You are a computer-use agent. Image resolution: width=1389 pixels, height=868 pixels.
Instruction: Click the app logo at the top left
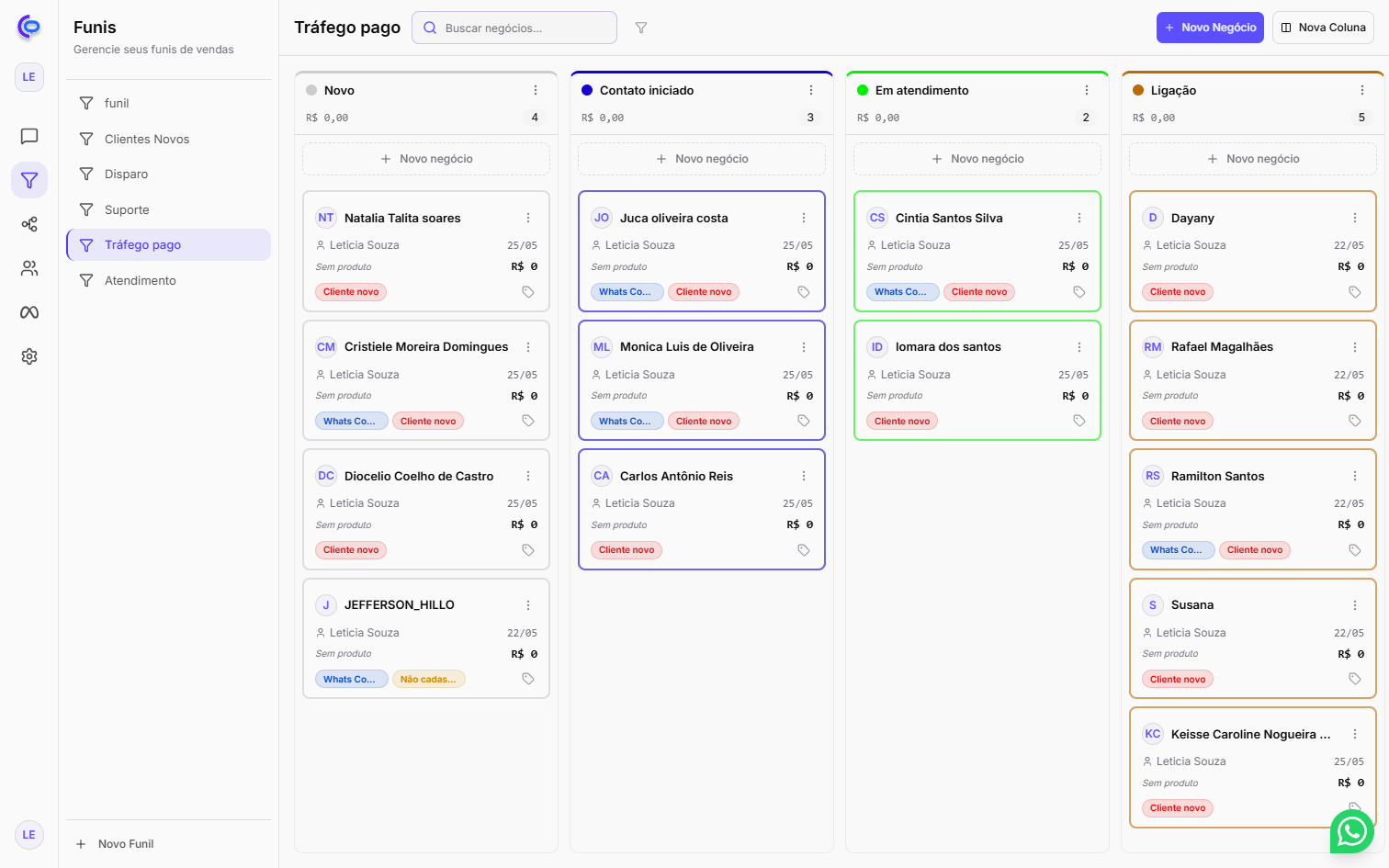(29, 28)
